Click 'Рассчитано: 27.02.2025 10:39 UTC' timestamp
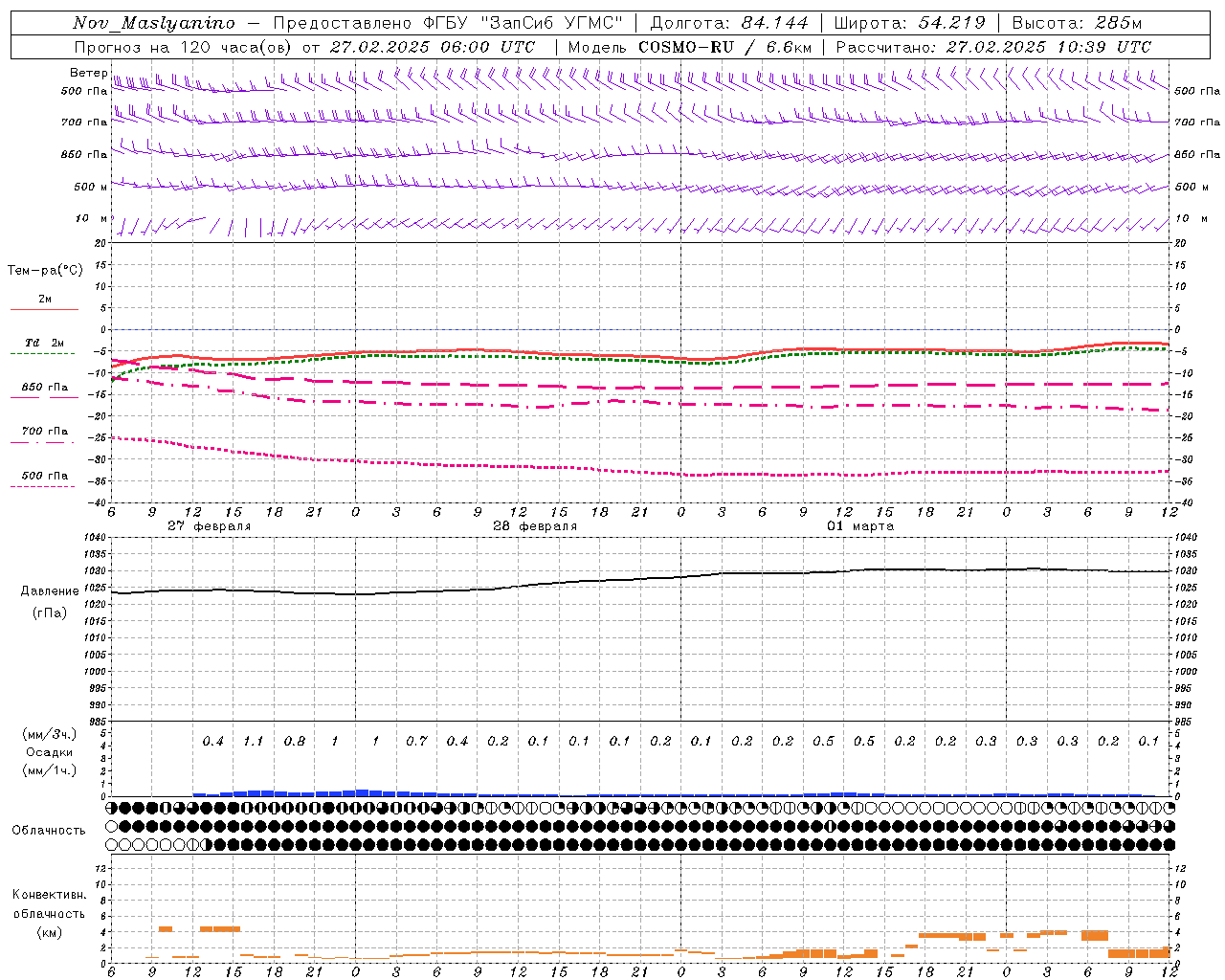Image resolution: width=1225 pixels, height=980 pixels. coord(993,47)
